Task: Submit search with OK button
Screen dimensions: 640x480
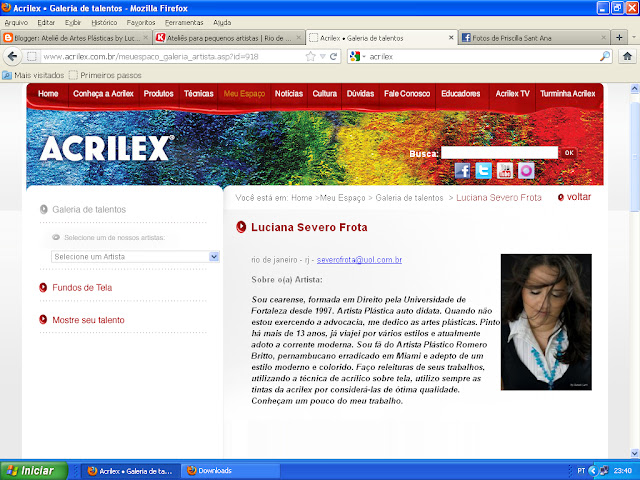Action: (x=569, y=153)
